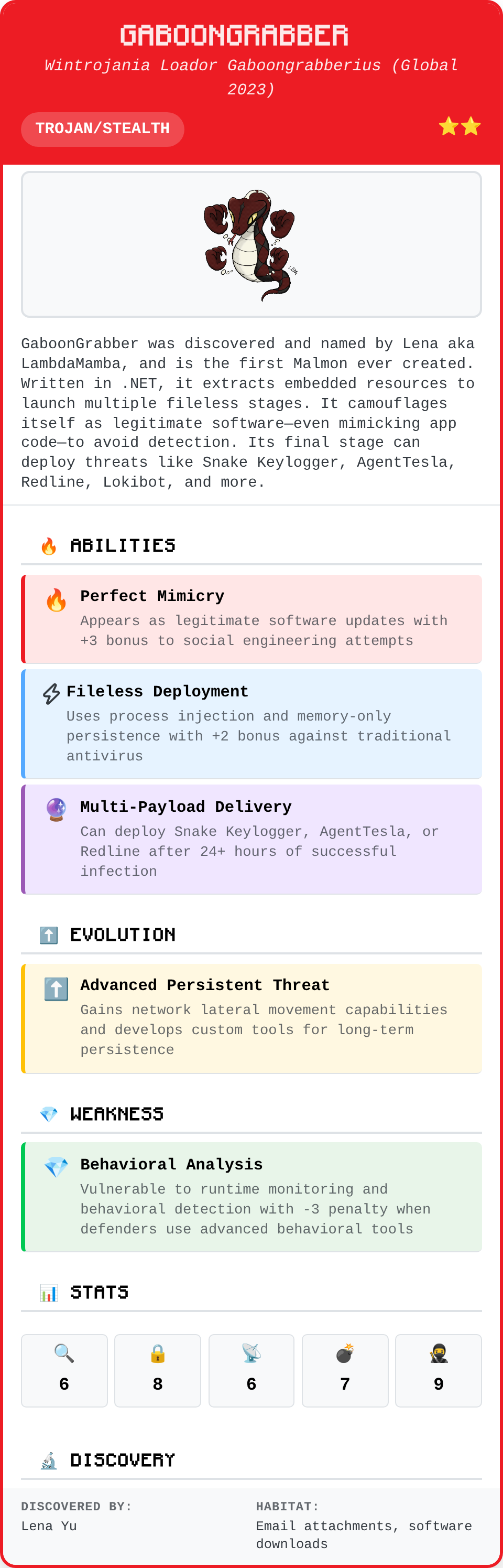Click the Abilities section header
Image resolution: width=503 pixels, height=1568 pixels.
point(122,545)
